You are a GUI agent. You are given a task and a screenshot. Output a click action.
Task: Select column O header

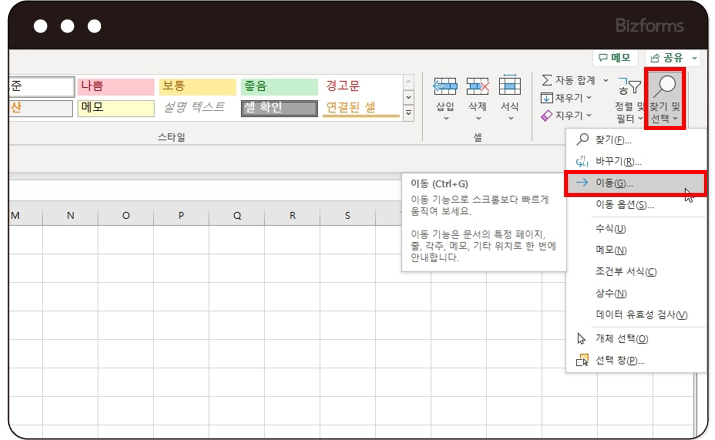(126, 216)
